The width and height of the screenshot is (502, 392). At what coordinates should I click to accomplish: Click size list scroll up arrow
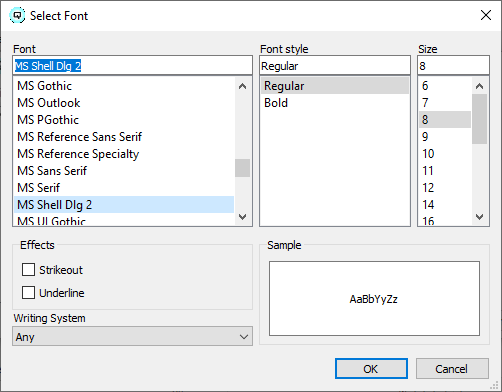point(479,86)
